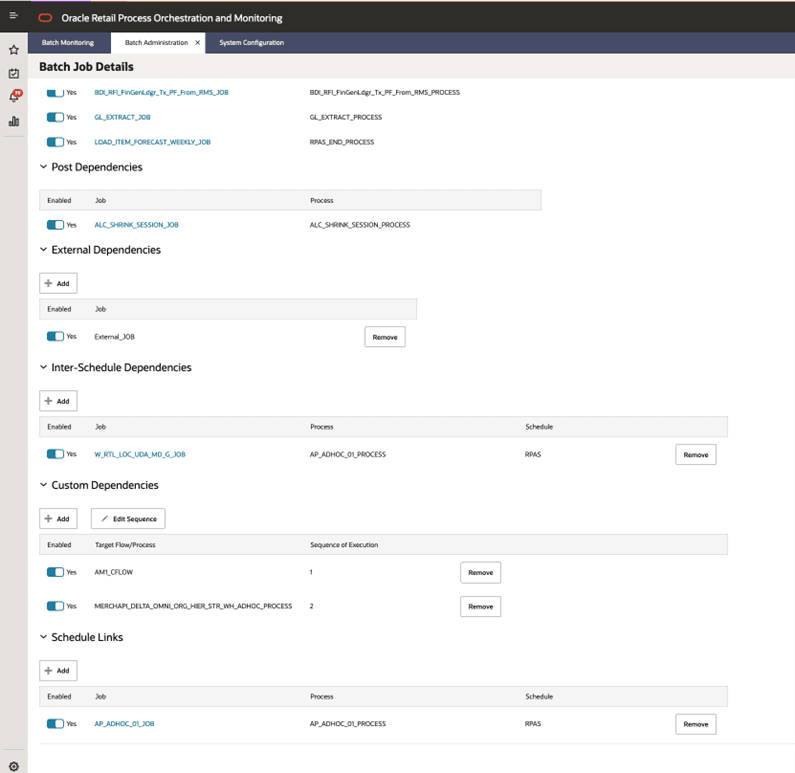Toggle enabled switch for BDI_RFI_FinGenLdgr_Tx_PF_From_RMS_JOB
This screenshot has height=773, width=795.
[x=55, y=93]
